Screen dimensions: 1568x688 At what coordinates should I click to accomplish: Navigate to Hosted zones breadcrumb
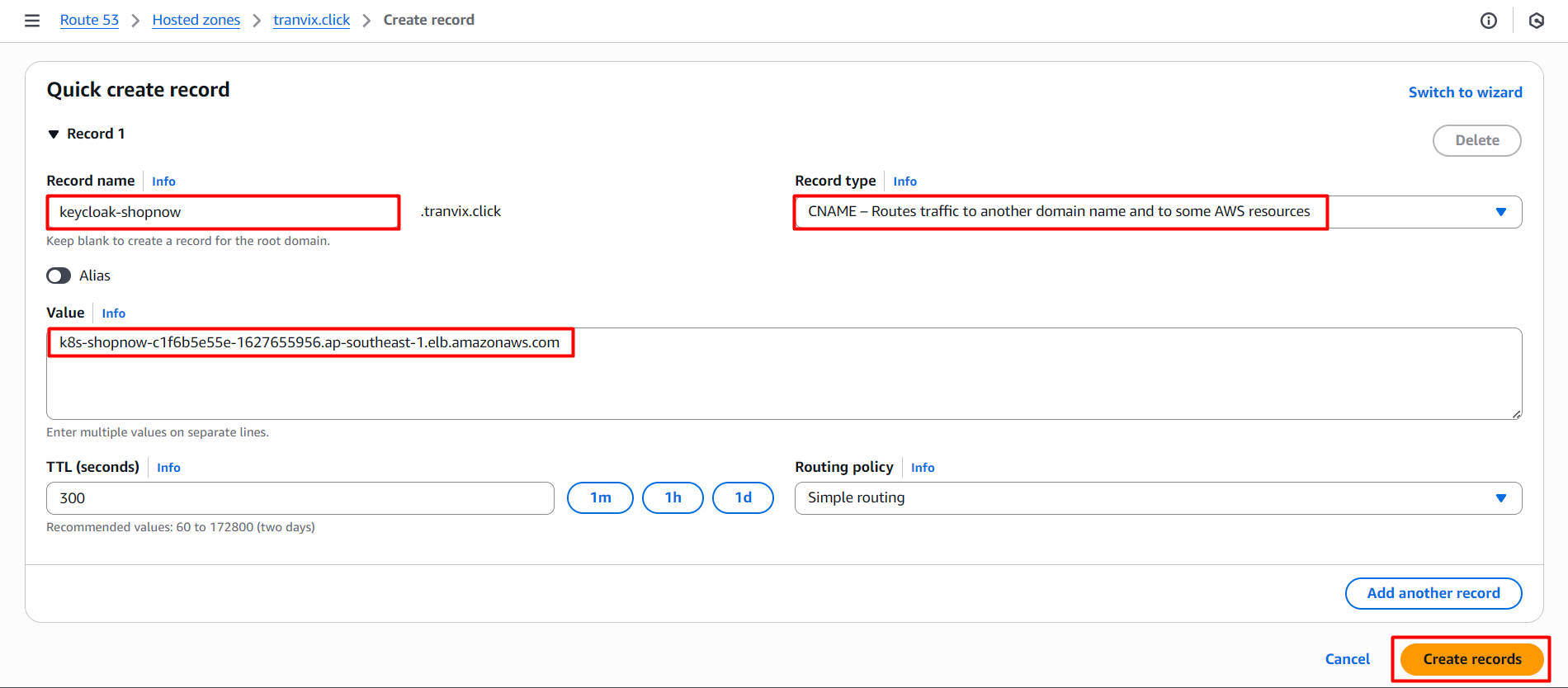196,20
